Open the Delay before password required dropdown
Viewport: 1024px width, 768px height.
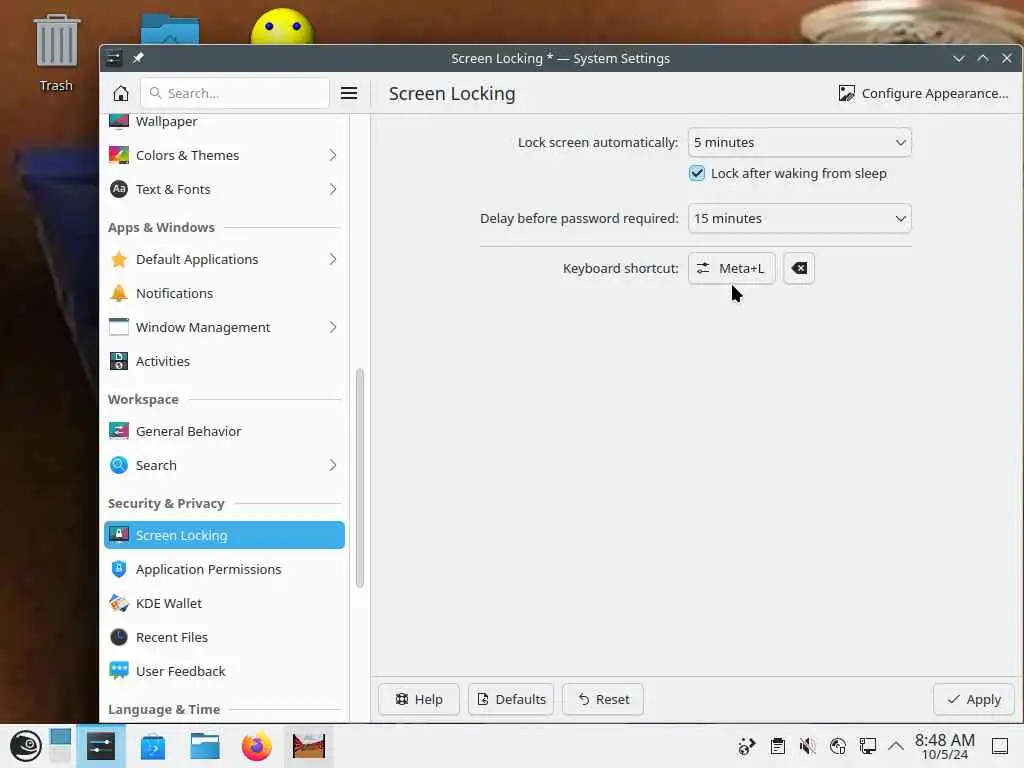799,218
